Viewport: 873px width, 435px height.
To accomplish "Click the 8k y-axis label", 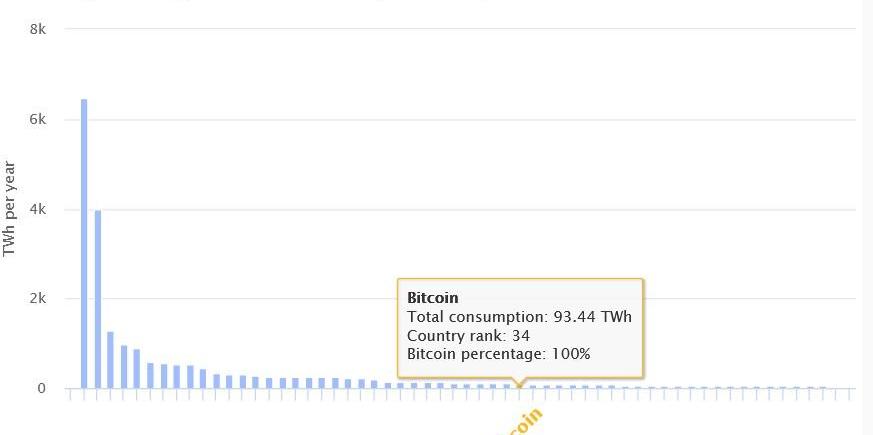I will pyautogui.click(x=38, y=29).
